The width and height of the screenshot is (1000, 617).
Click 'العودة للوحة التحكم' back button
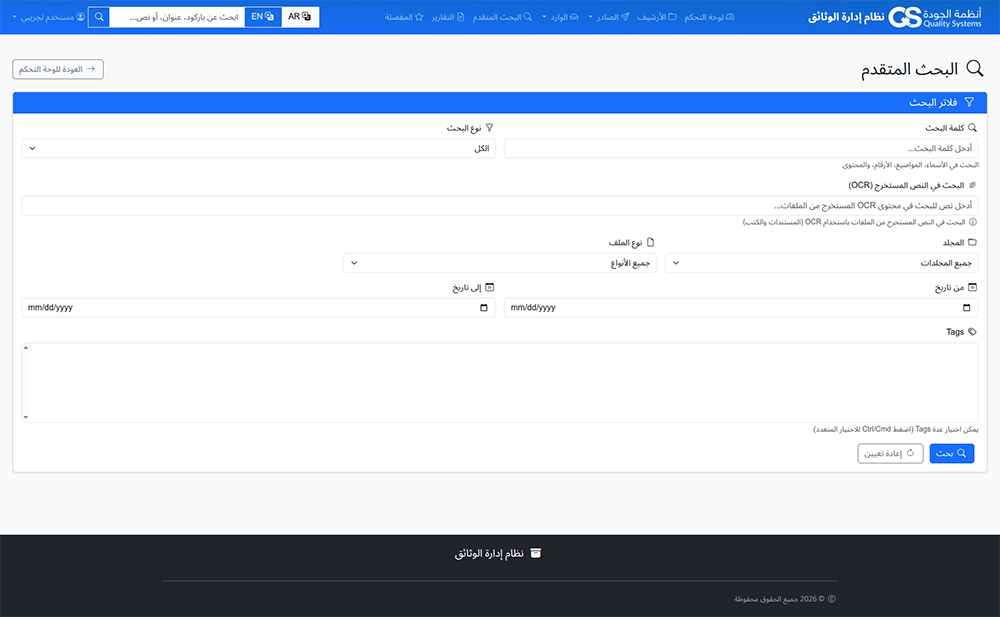tap(58, 69)
